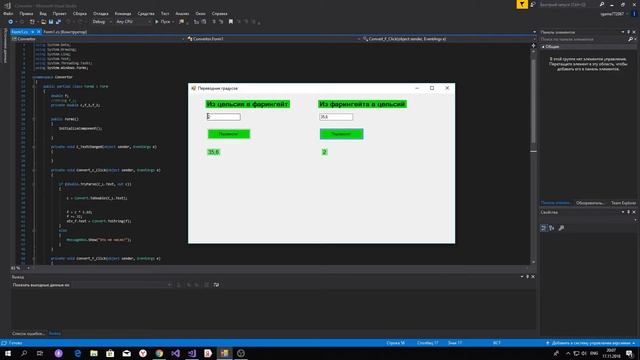Open the Debug configuration dropdown
The height and width of the screenshot is (360, 640).
(x=101, y=22)
